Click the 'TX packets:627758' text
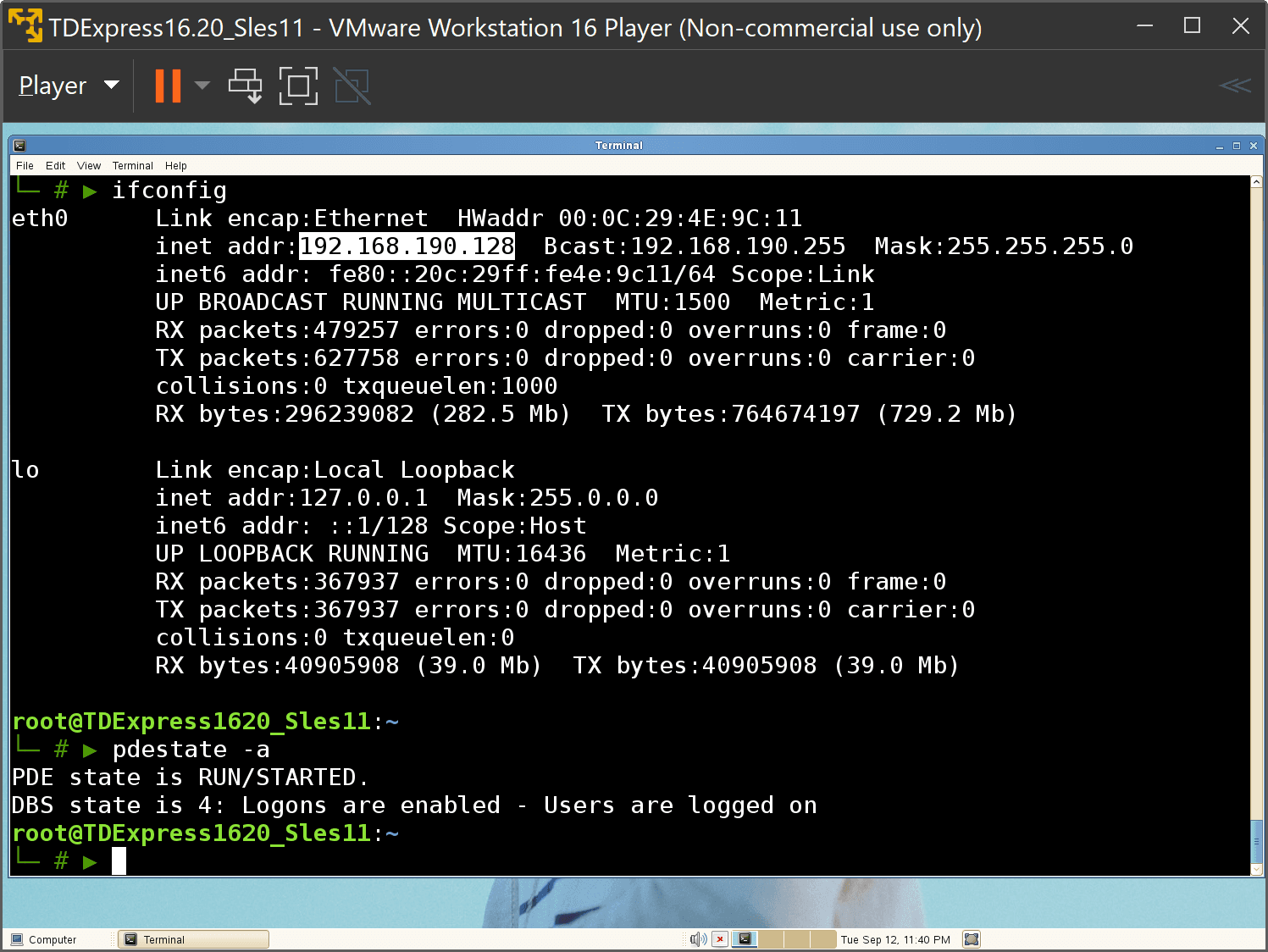 (277, 358)
